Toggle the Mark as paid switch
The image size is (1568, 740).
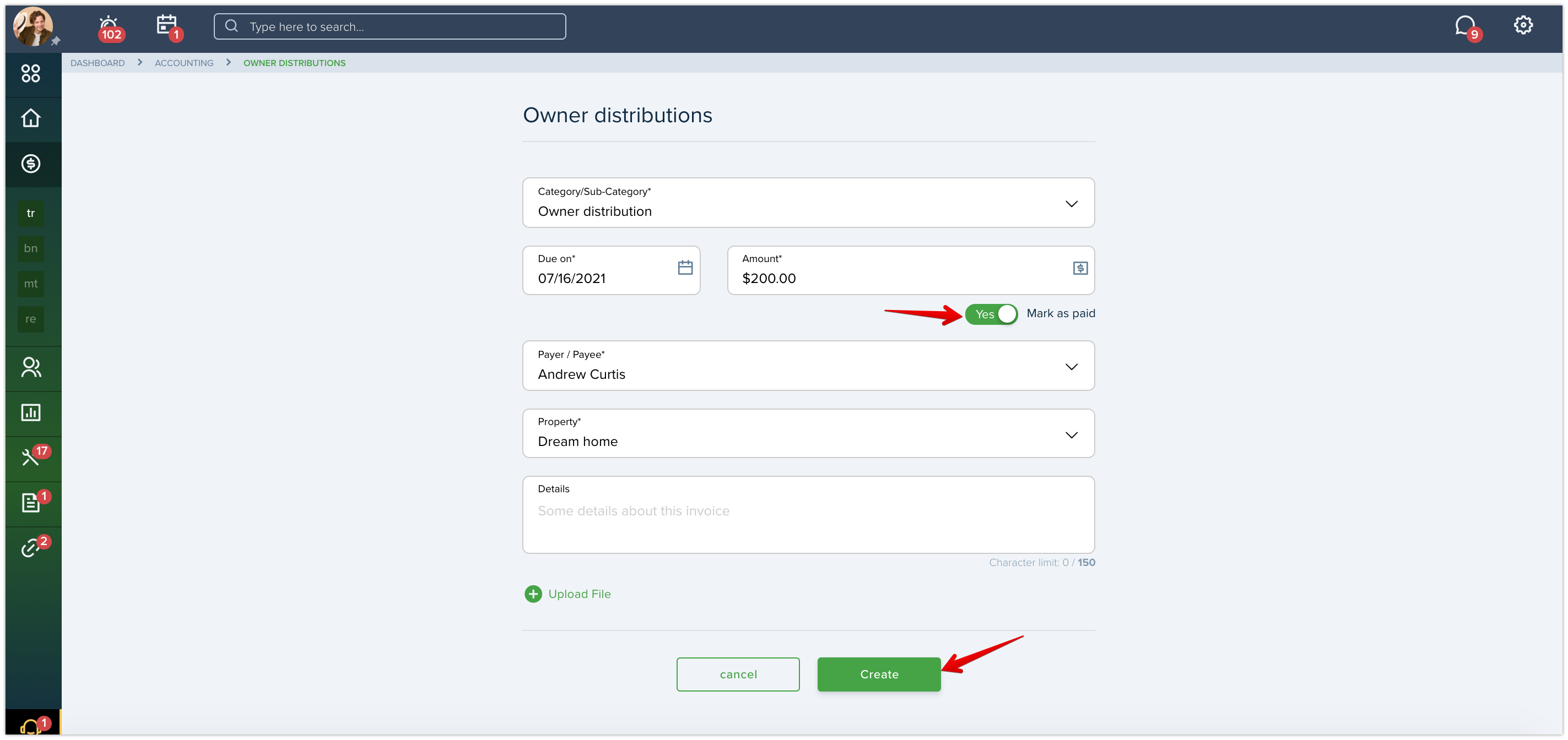(x=991, y=314)
